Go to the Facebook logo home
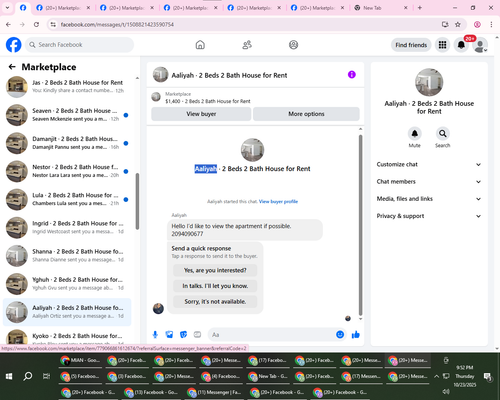Screen dimensions: 500x400 click(x=14, y=45)
